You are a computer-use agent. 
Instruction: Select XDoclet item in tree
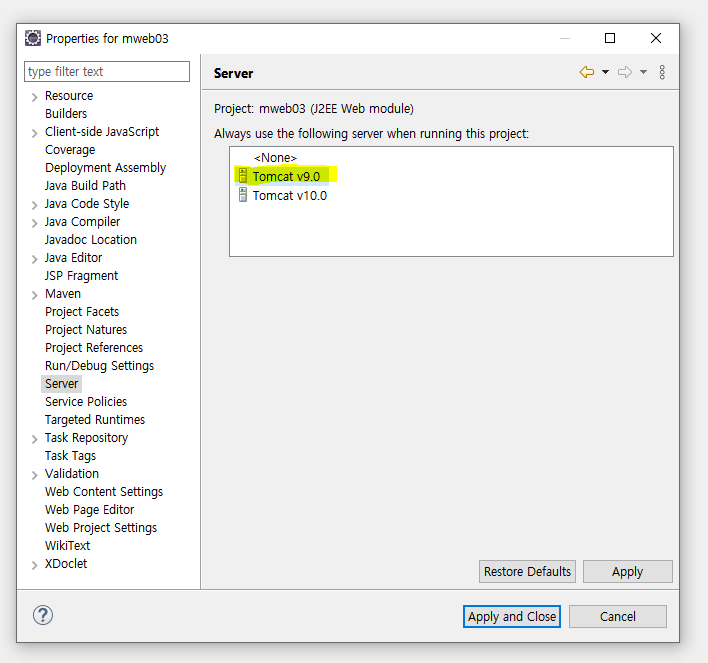(x=66, y=564)
